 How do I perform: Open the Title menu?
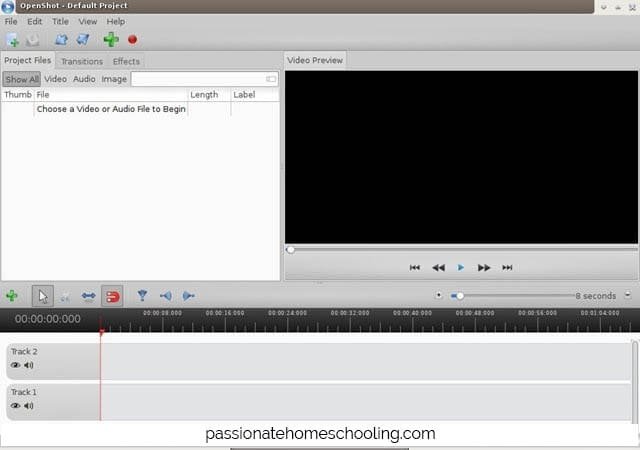60,21
